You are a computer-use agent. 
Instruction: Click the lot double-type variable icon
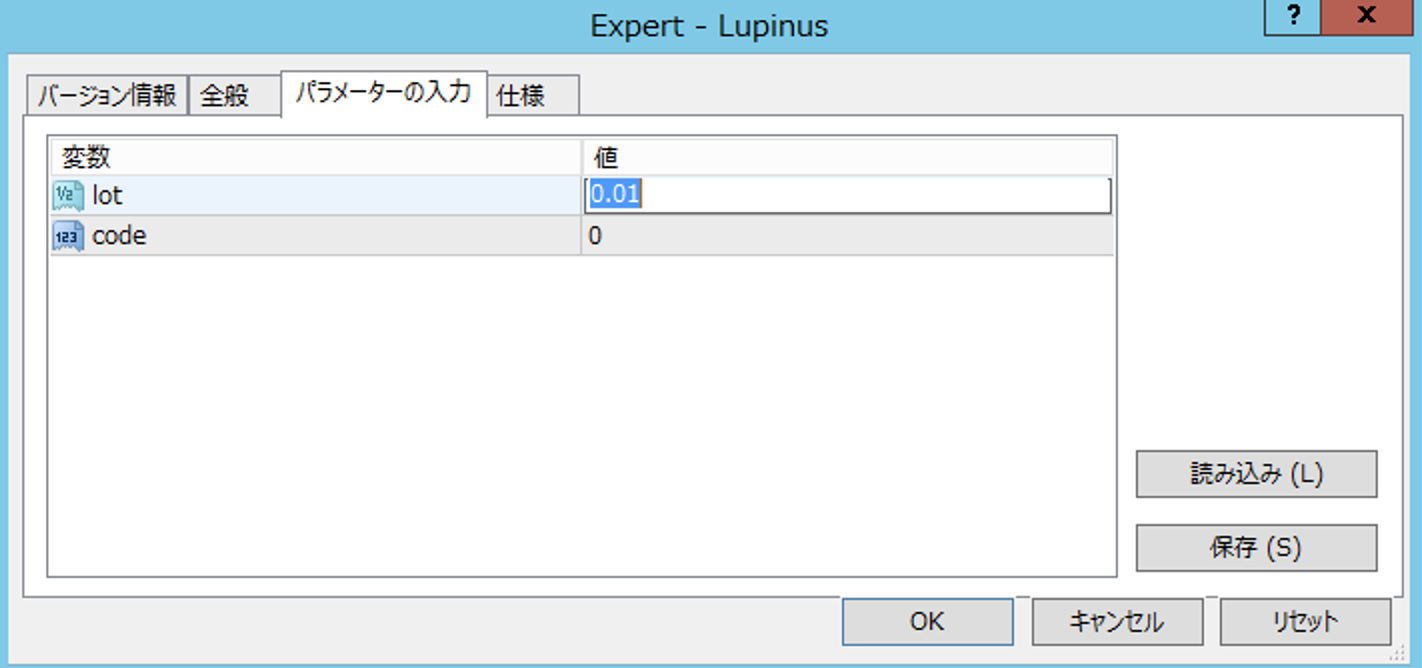pos(68,195)
